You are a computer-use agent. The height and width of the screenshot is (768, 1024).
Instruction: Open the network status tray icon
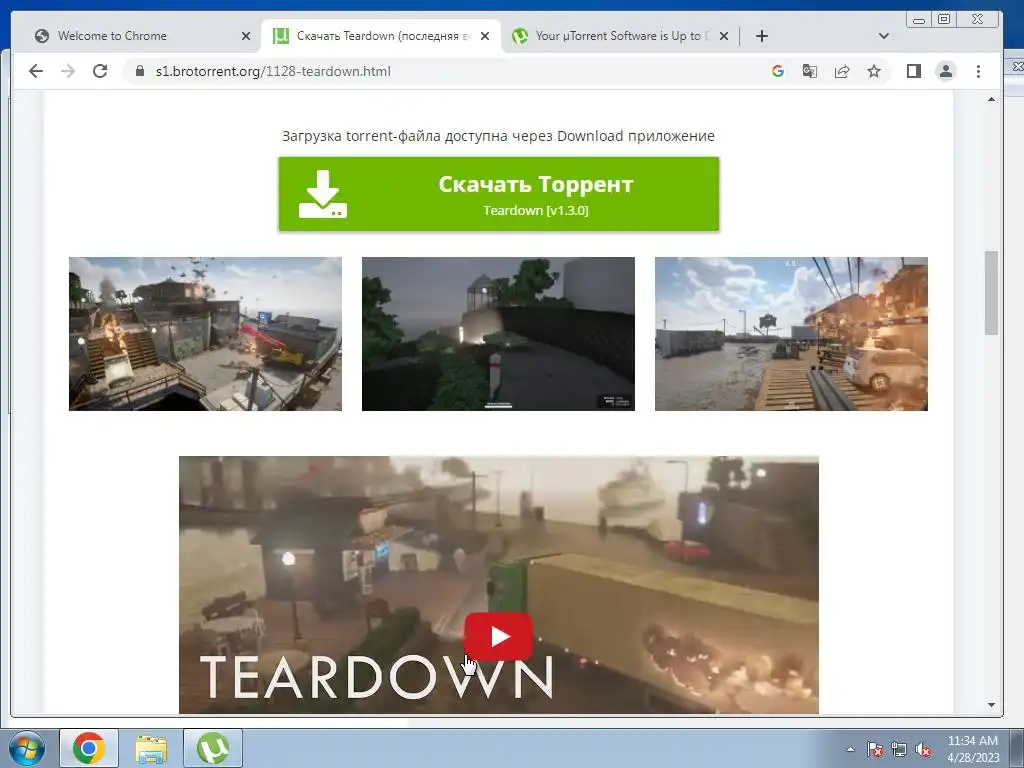tap(899, 749)
